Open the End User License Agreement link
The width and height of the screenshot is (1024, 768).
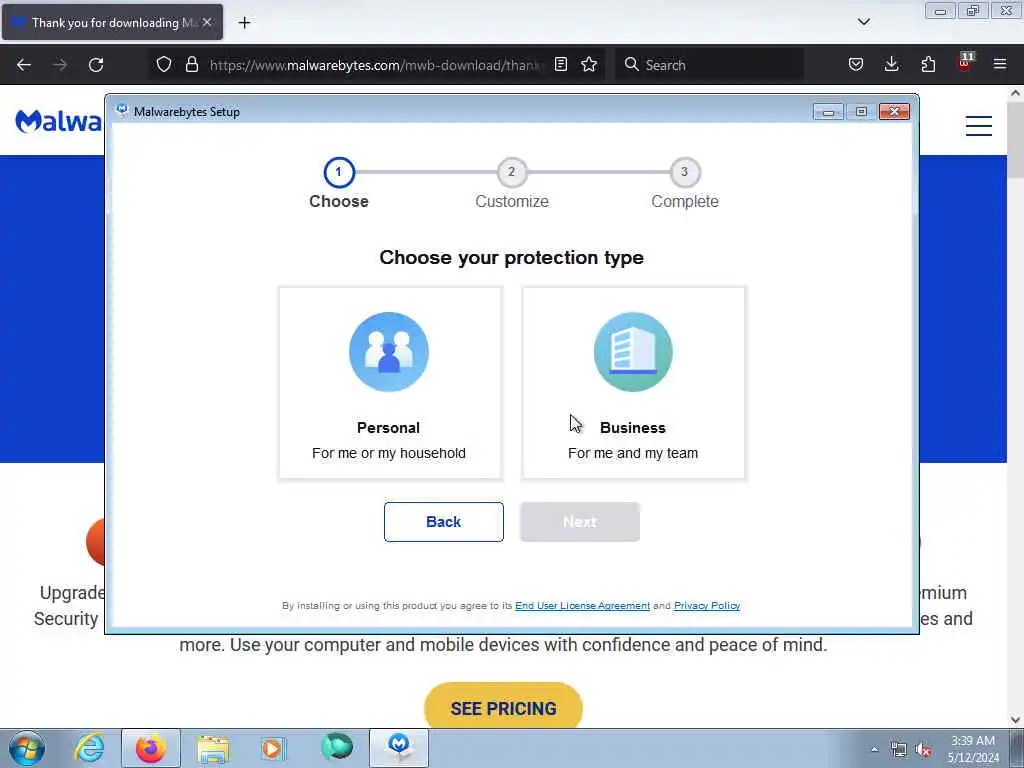[583, 605]
